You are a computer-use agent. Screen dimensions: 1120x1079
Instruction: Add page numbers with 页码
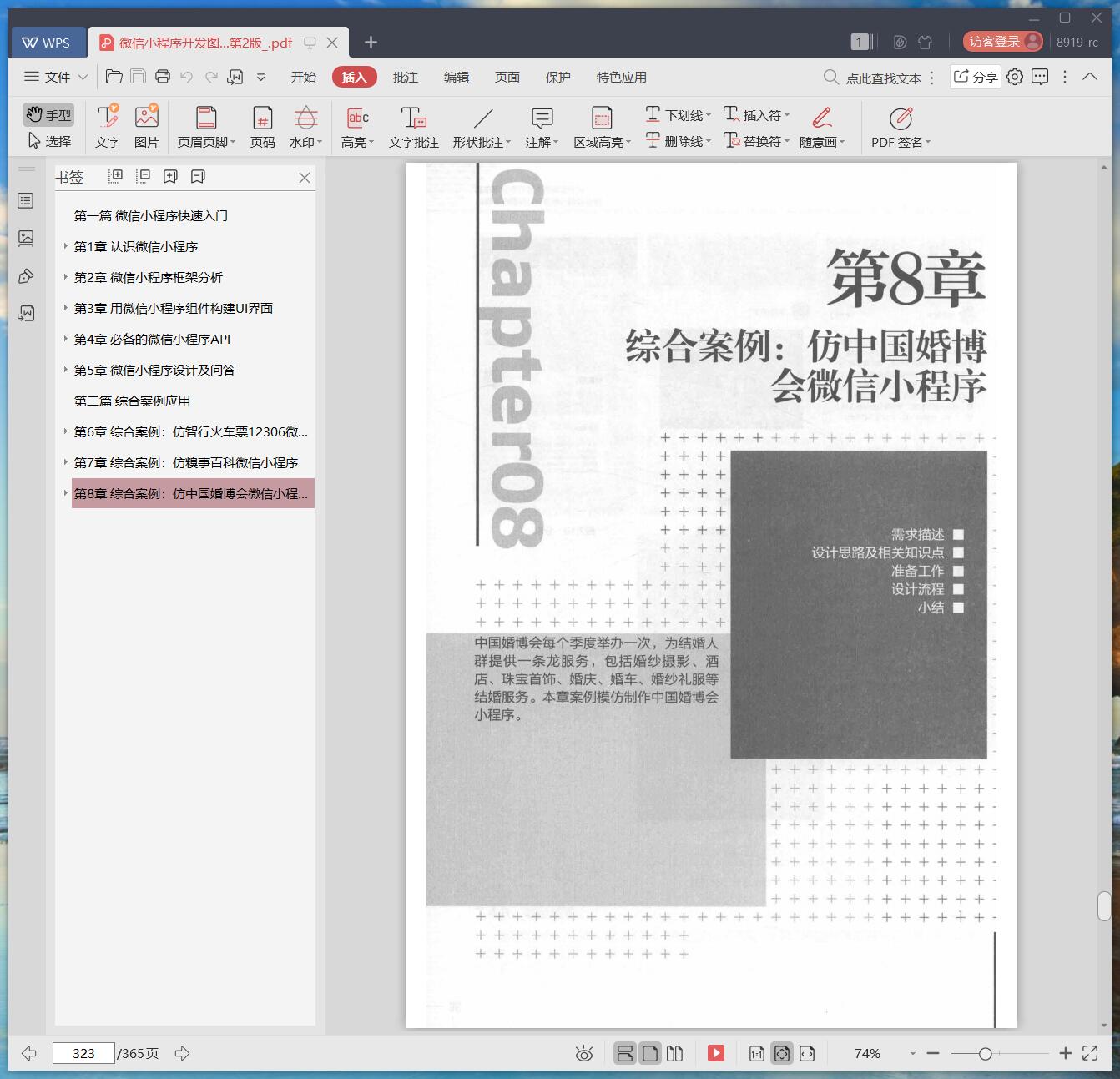(x=263, y=127)
